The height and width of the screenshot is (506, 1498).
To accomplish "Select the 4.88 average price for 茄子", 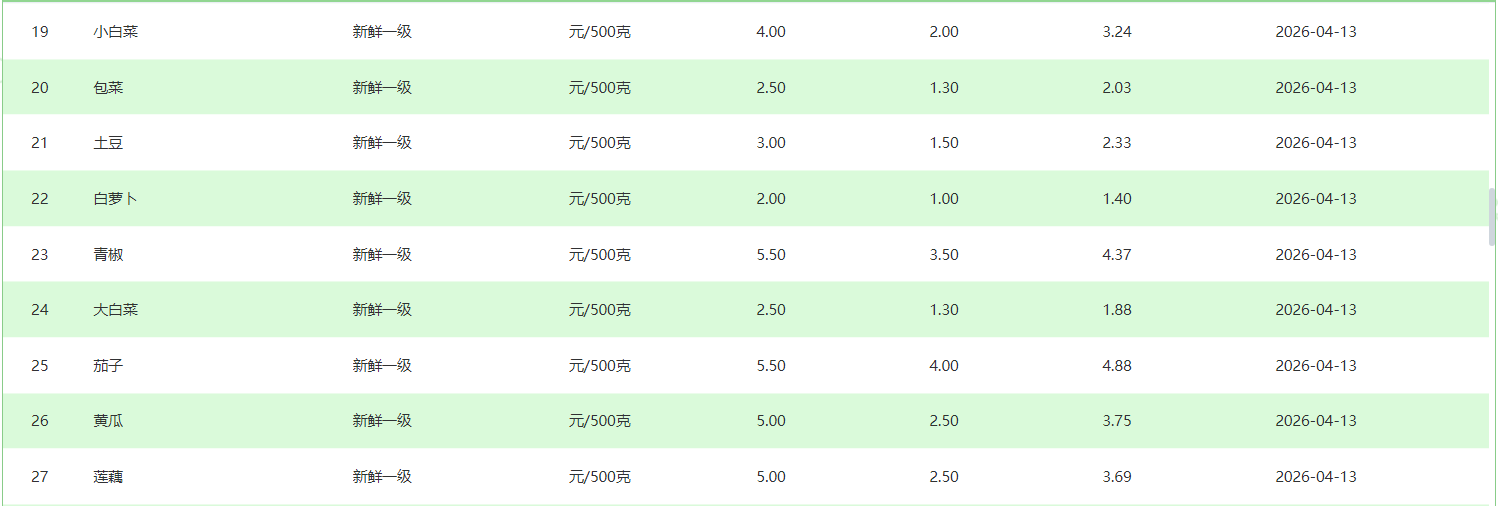I will pos(1117,366).
